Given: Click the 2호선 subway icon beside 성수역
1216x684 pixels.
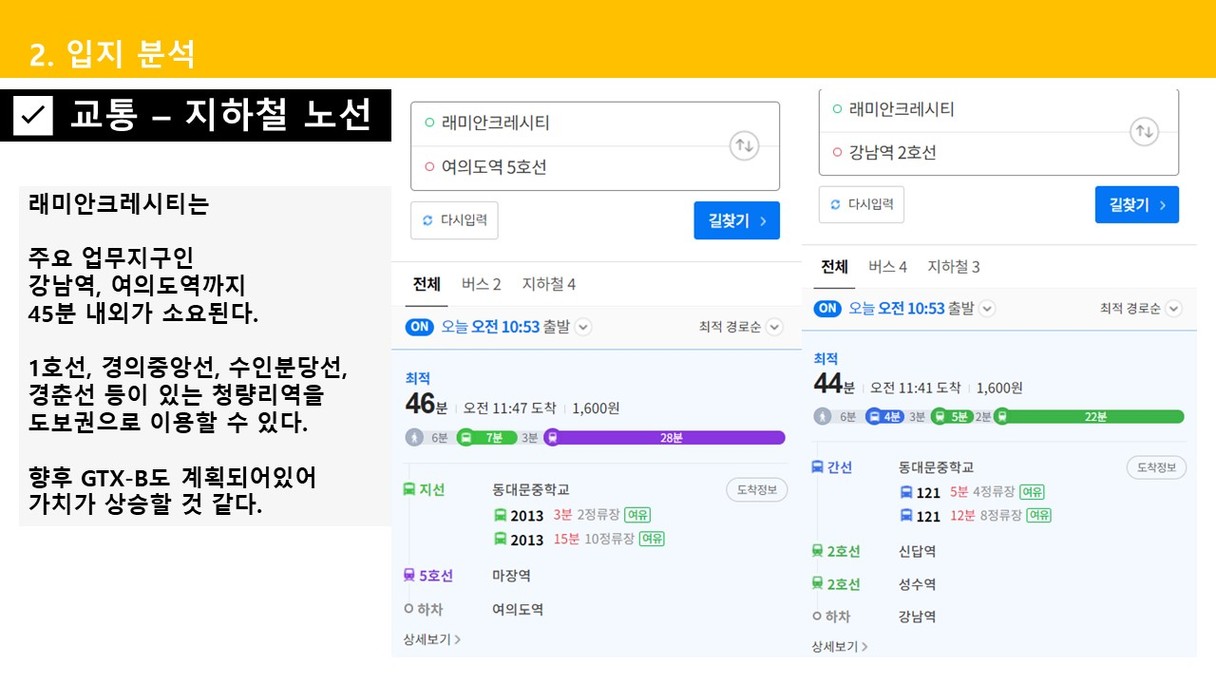Looking at the screenshot, I should (817, 584).
